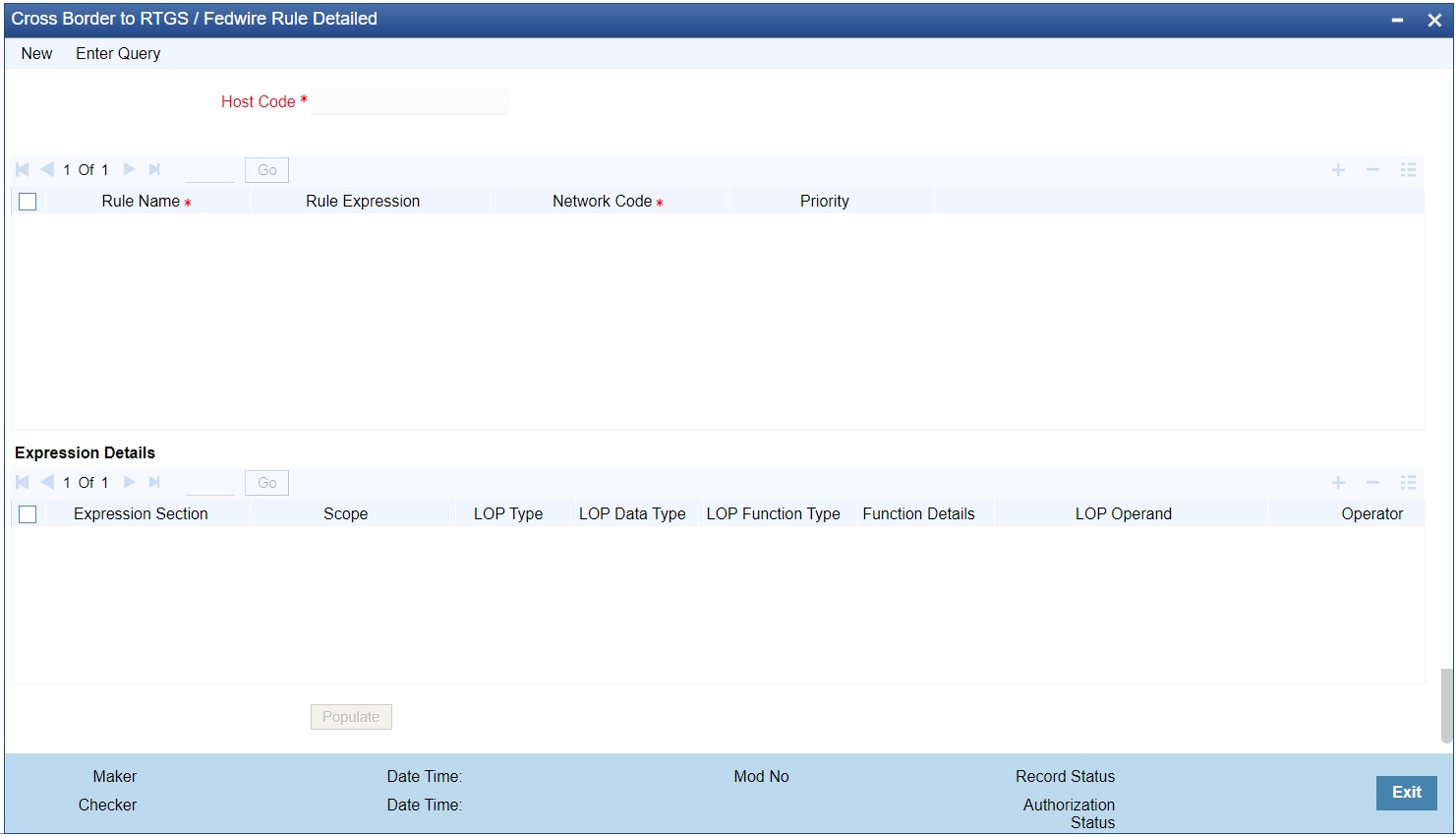The height and width of the screenshot is (837, 1456).
Task: Click Enter Query in the toolbar
Action: (x=118, y=54)
